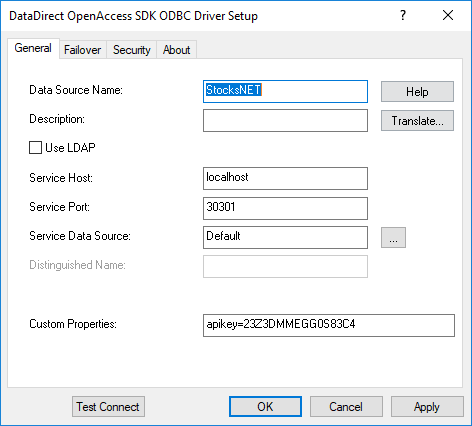Open the Service Data Source browse ellipsis button

point(393,238)
